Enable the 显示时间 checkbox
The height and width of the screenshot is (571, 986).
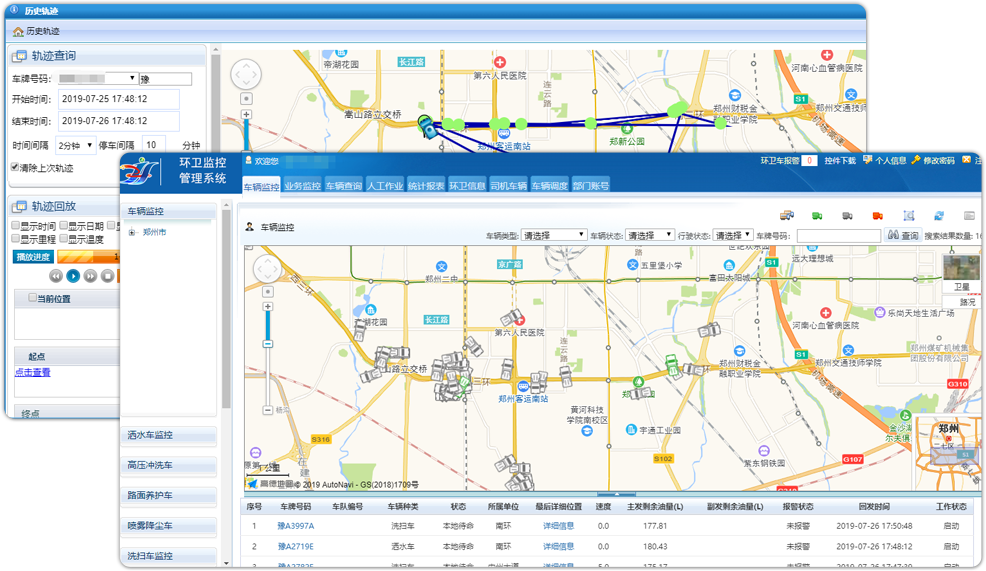(16, 226)
